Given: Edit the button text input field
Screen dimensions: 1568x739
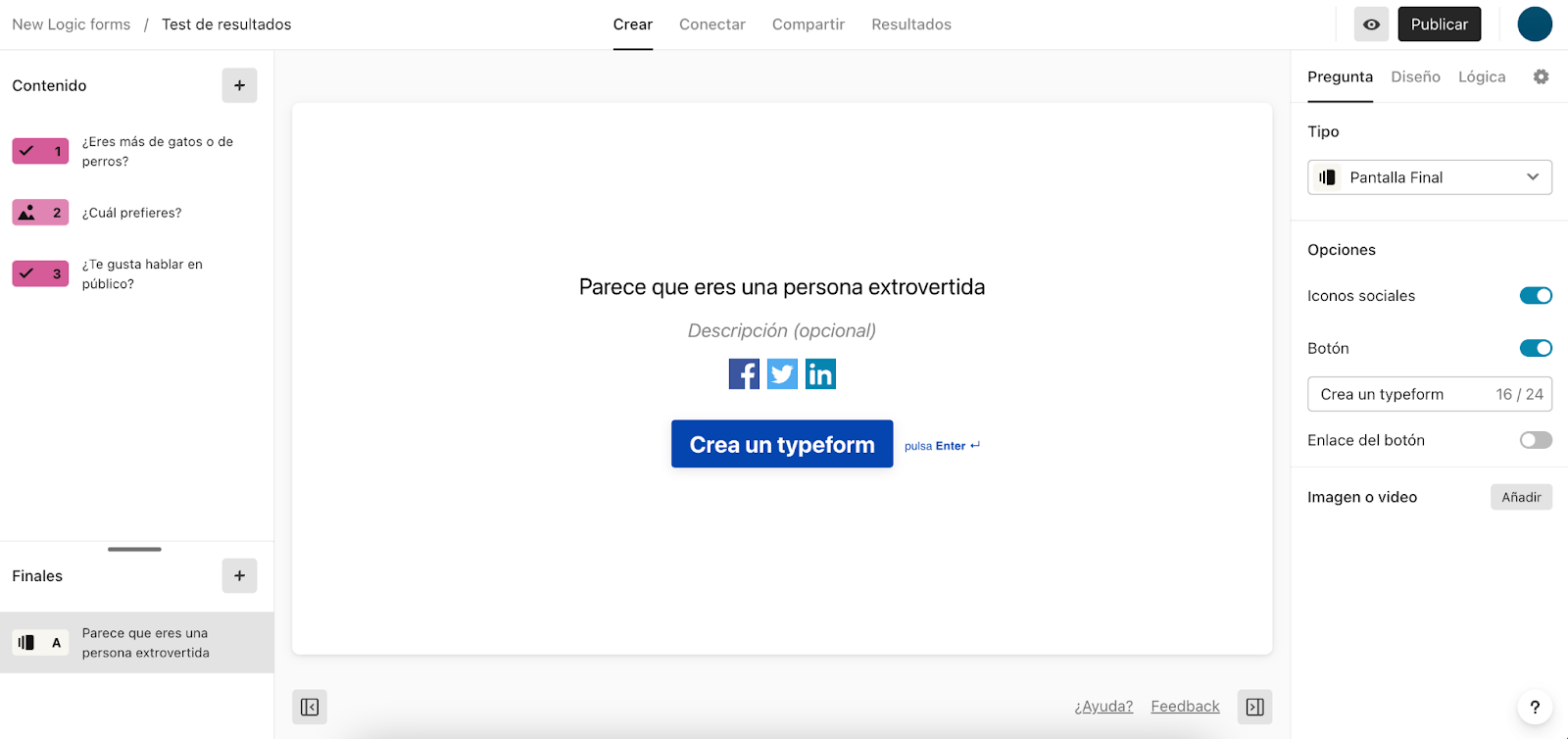Looking at the screenshot, I should pyautogui.click(x=1430, y=394).
